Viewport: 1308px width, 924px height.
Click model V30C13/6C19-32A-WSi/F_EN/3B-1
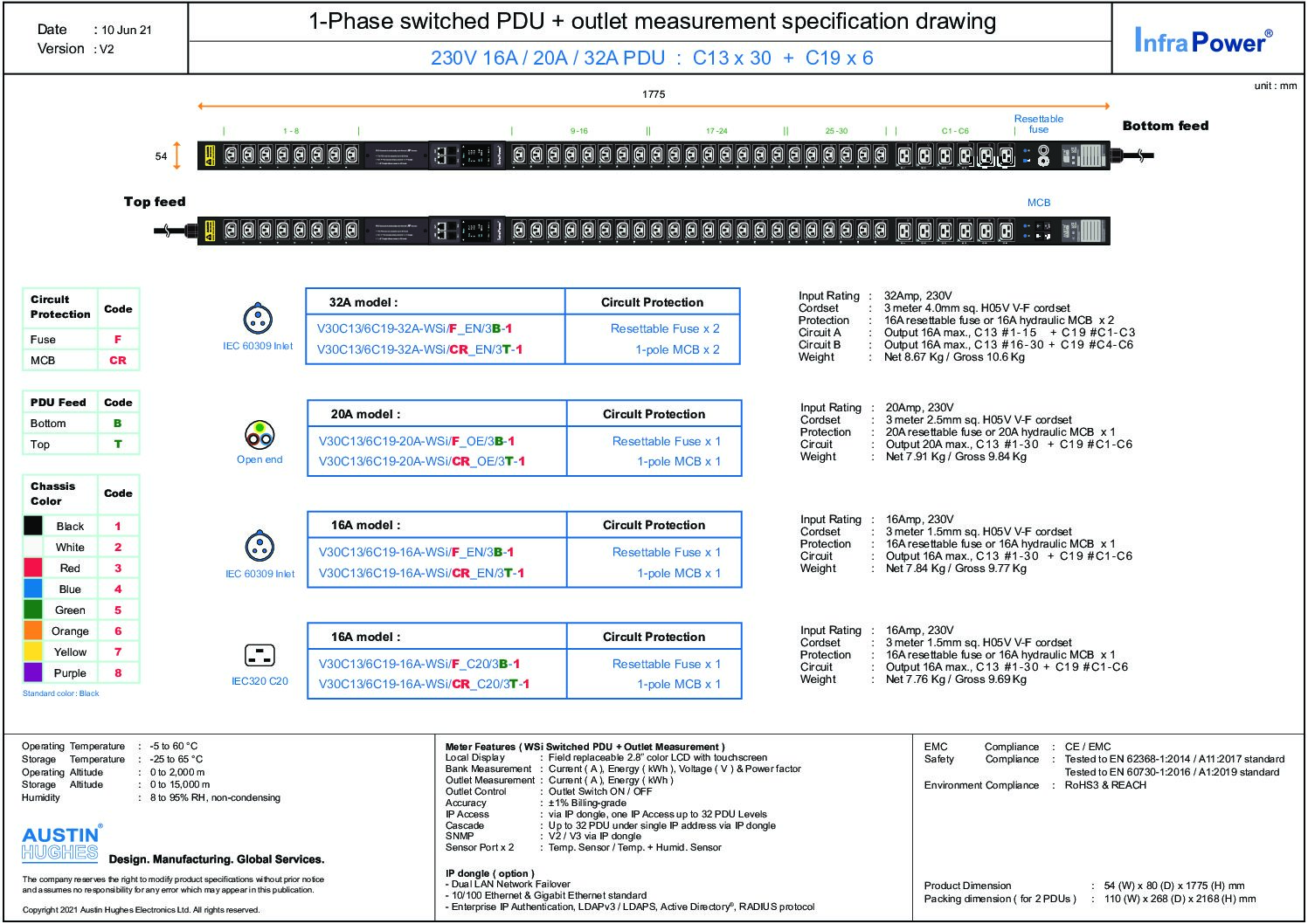click(x=414, y=329)
